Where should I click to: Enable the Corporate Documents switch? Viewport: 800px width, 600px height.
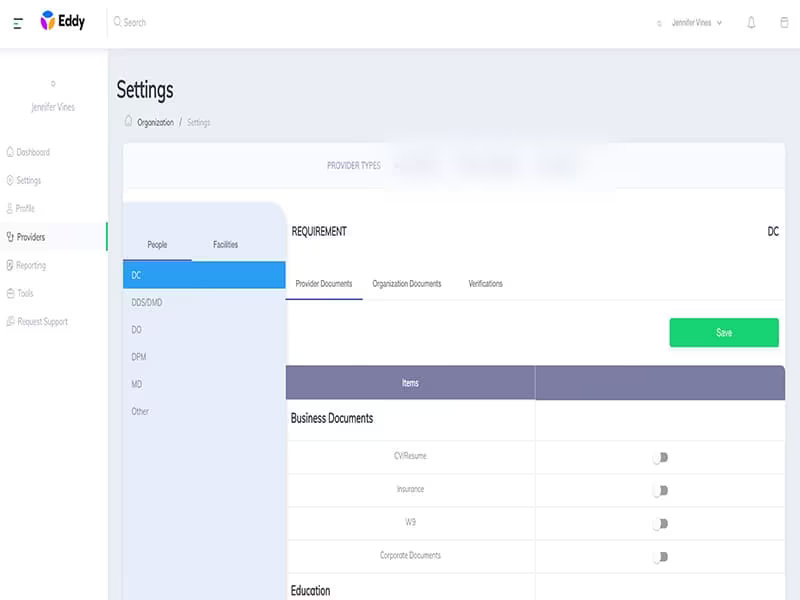[660, 557]
